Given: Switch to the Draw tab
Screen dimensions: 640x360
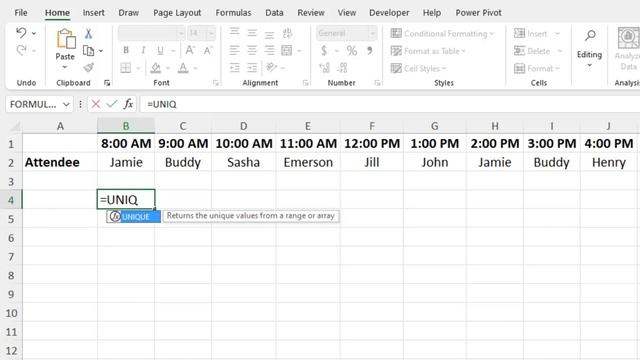Looking at the screenshot, I should pyautogui.click(x=129, y=13).
